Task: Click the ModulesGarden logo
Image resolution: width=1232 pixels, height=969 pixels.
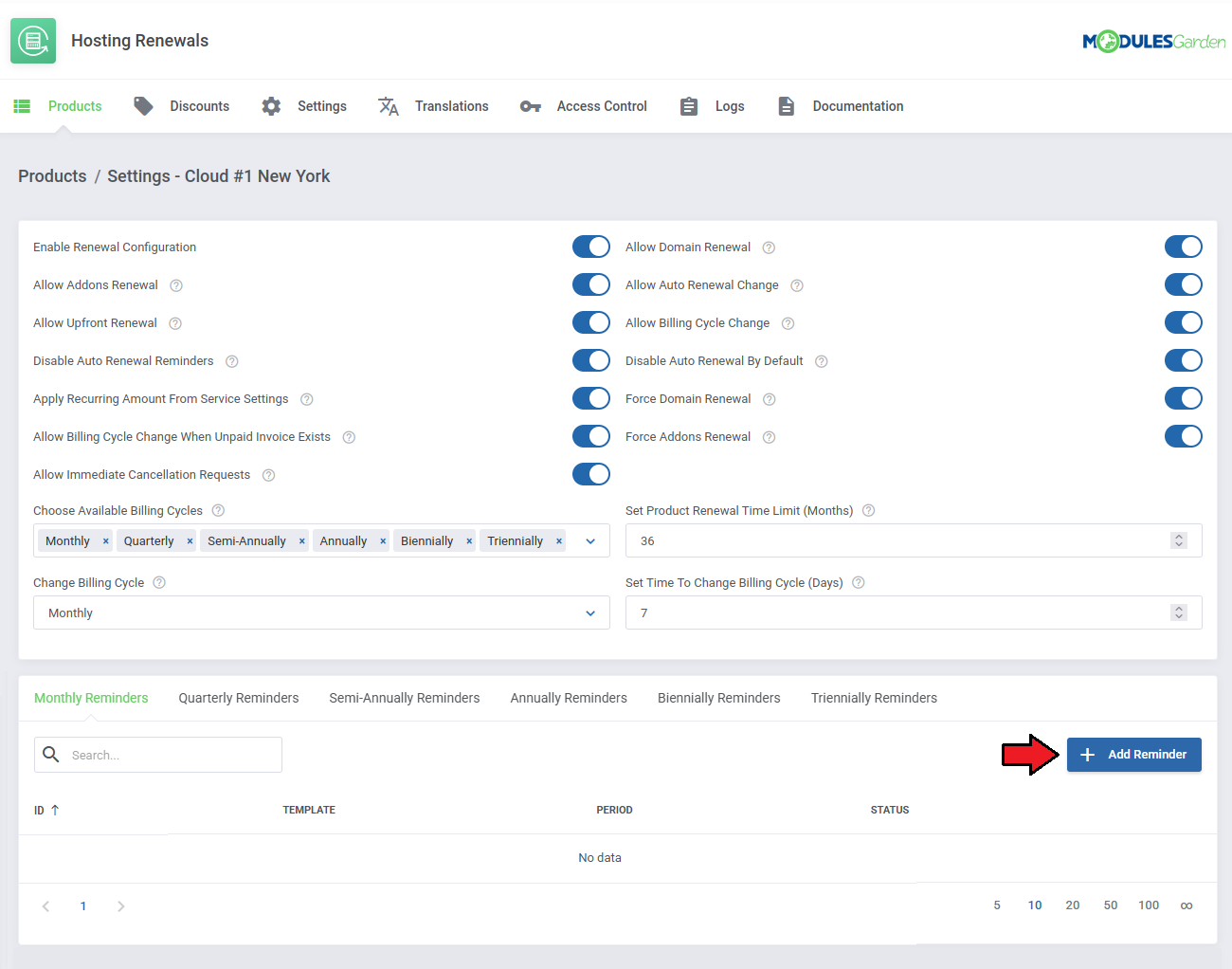Action: pyautogui.click(x=1153, y=42)
